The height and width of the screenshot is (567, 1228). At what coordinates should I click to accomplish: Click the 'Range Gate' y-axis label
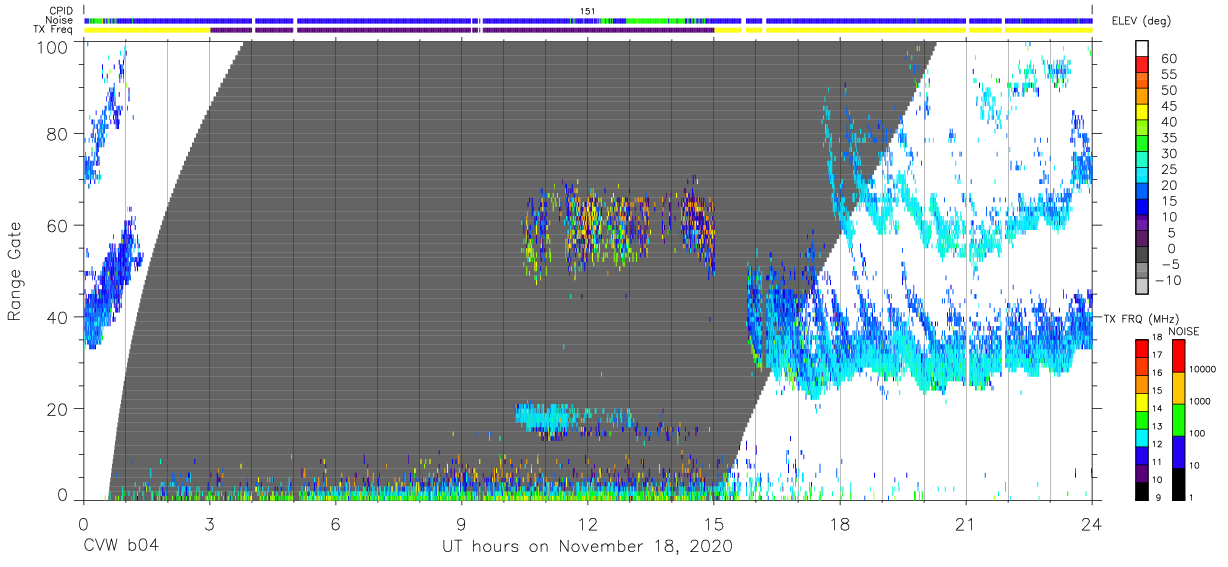point(15,270)
